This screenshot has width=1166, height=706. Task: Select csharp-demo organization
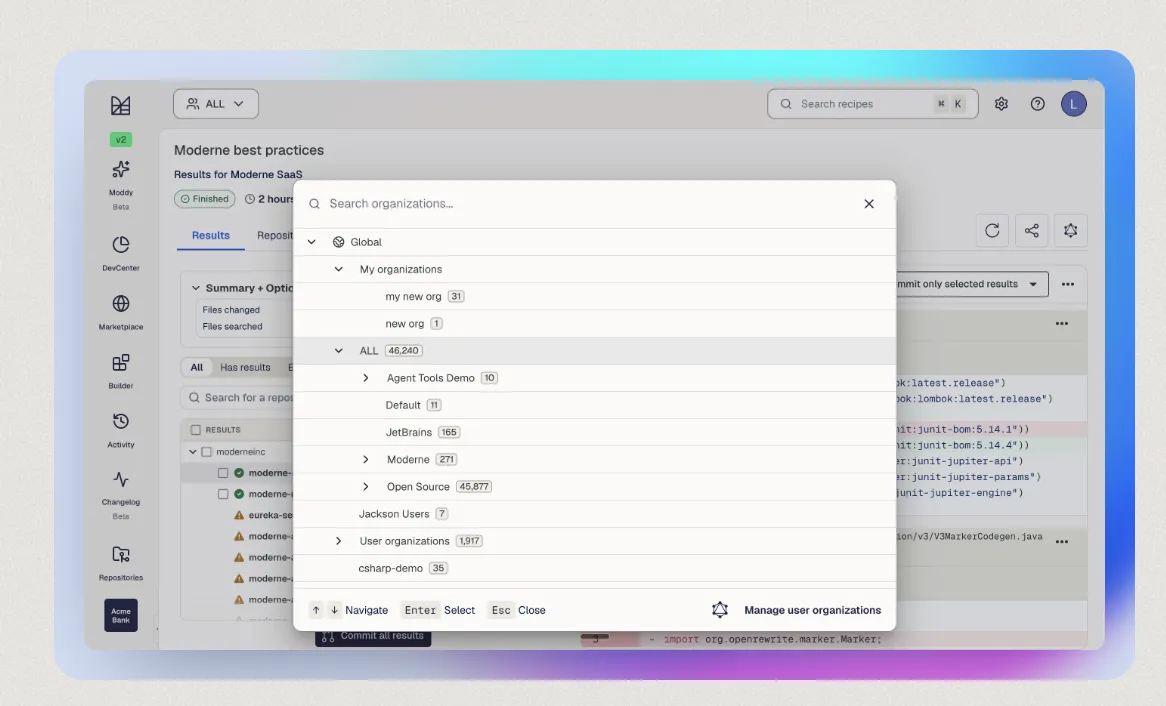[594, 568]
